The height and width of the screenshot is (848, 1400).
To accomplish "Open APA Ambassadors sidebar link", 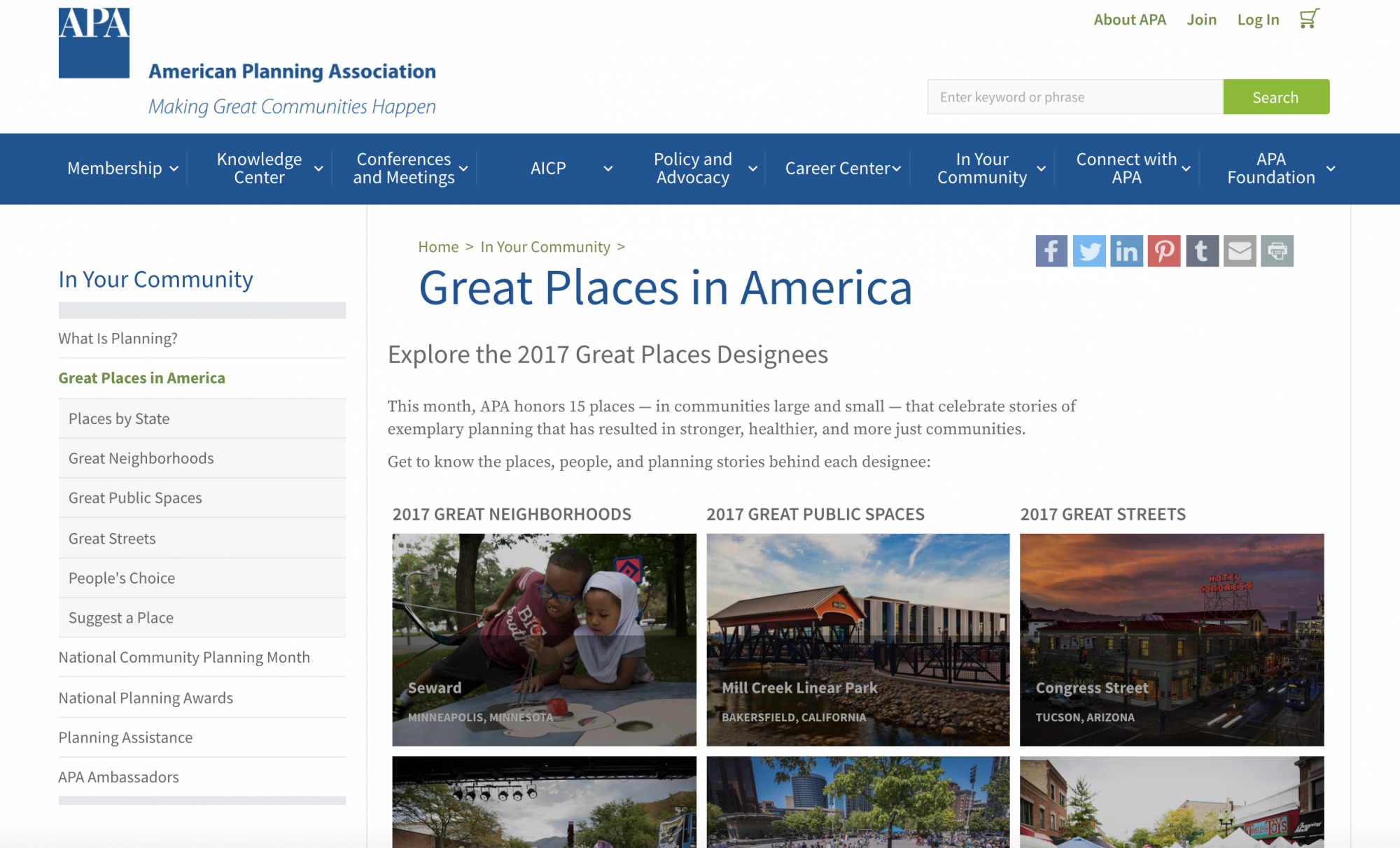I will (118, 777).
